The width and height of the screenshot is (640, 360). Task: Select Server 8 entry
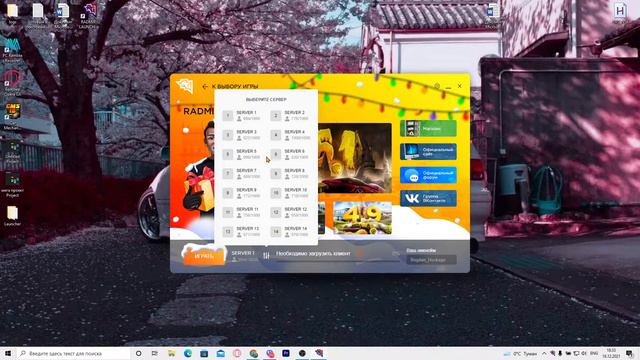click(290, 173)
